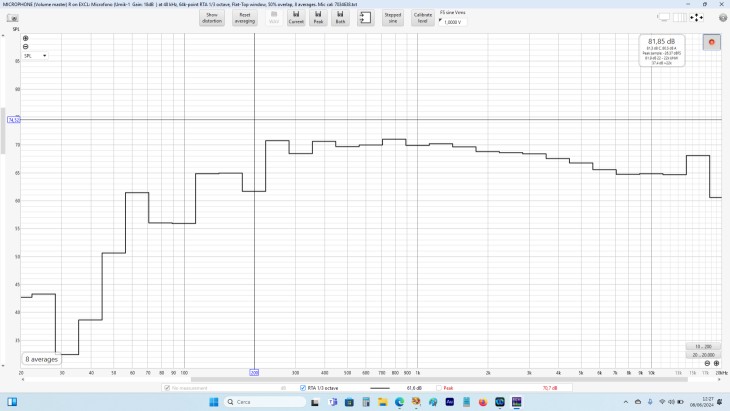This screenshot has height=411, width=730.
Task: Click the left arrow of horizontal scrollbar
Action: click(x=23, y=379)
